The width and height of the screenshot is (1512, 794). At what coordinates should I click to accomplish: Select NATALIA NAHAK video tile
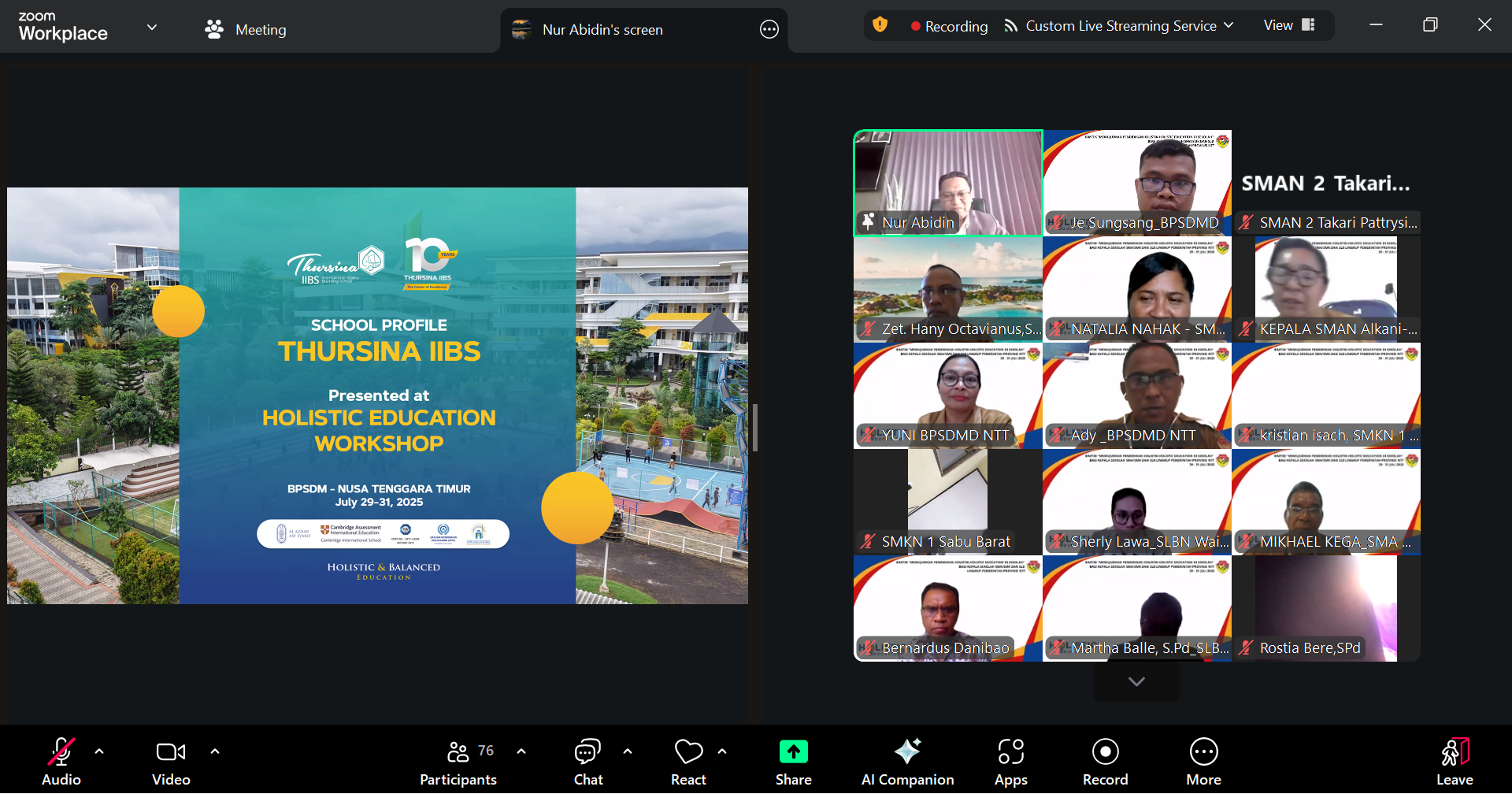click(x=1137, y=289)
